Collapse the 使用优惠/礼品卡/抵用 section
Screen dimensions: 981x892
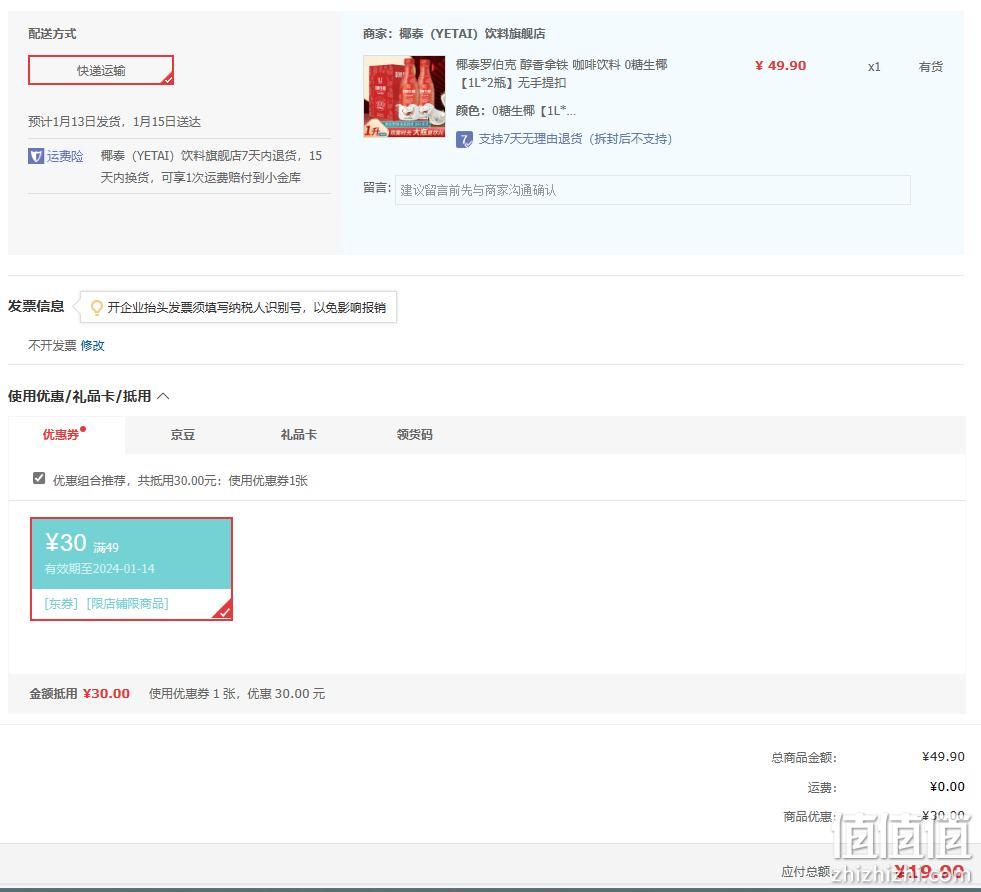point(163,396)
